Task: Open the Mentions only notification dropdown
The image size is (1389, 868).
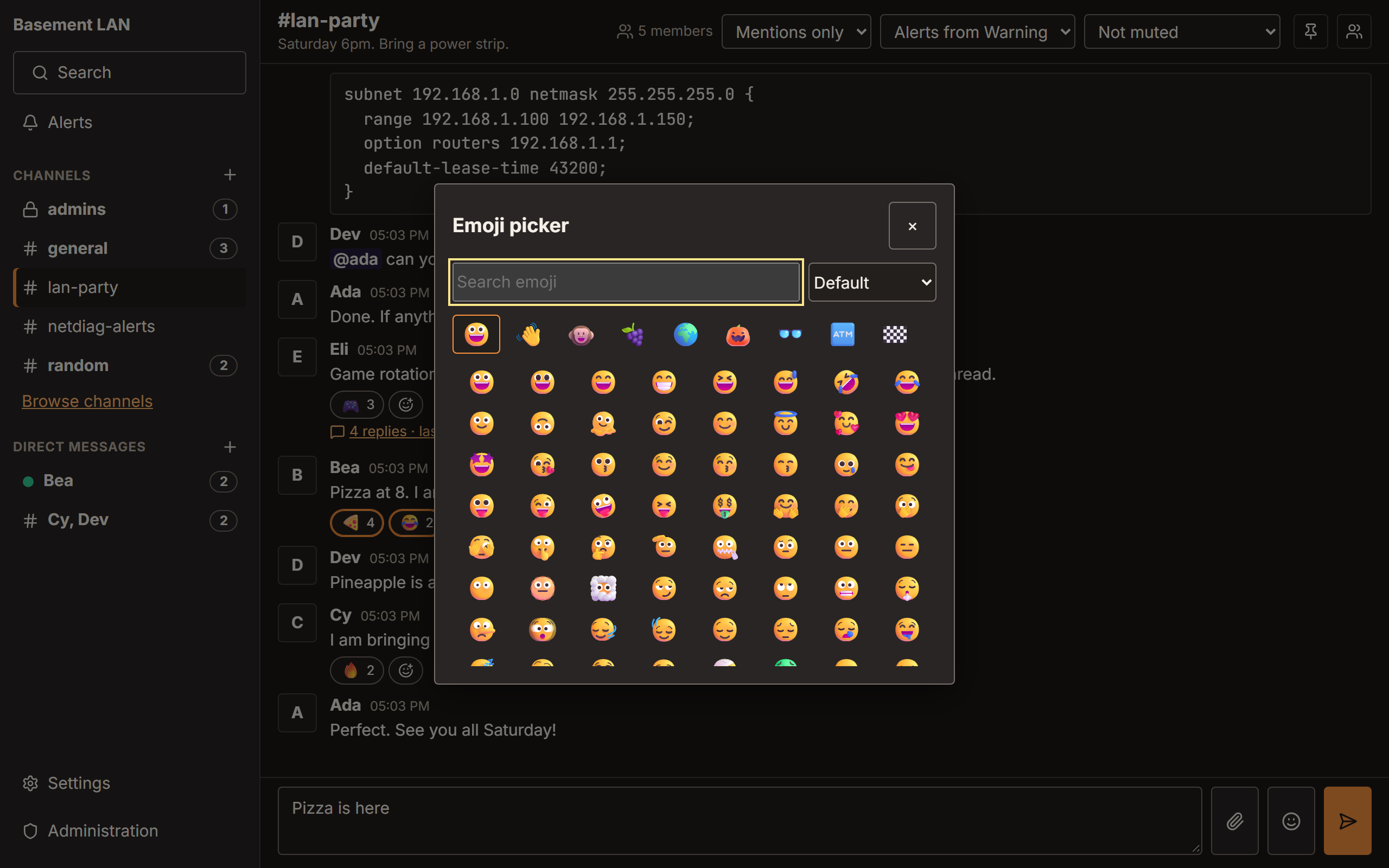Action: (x=796, y=31)
